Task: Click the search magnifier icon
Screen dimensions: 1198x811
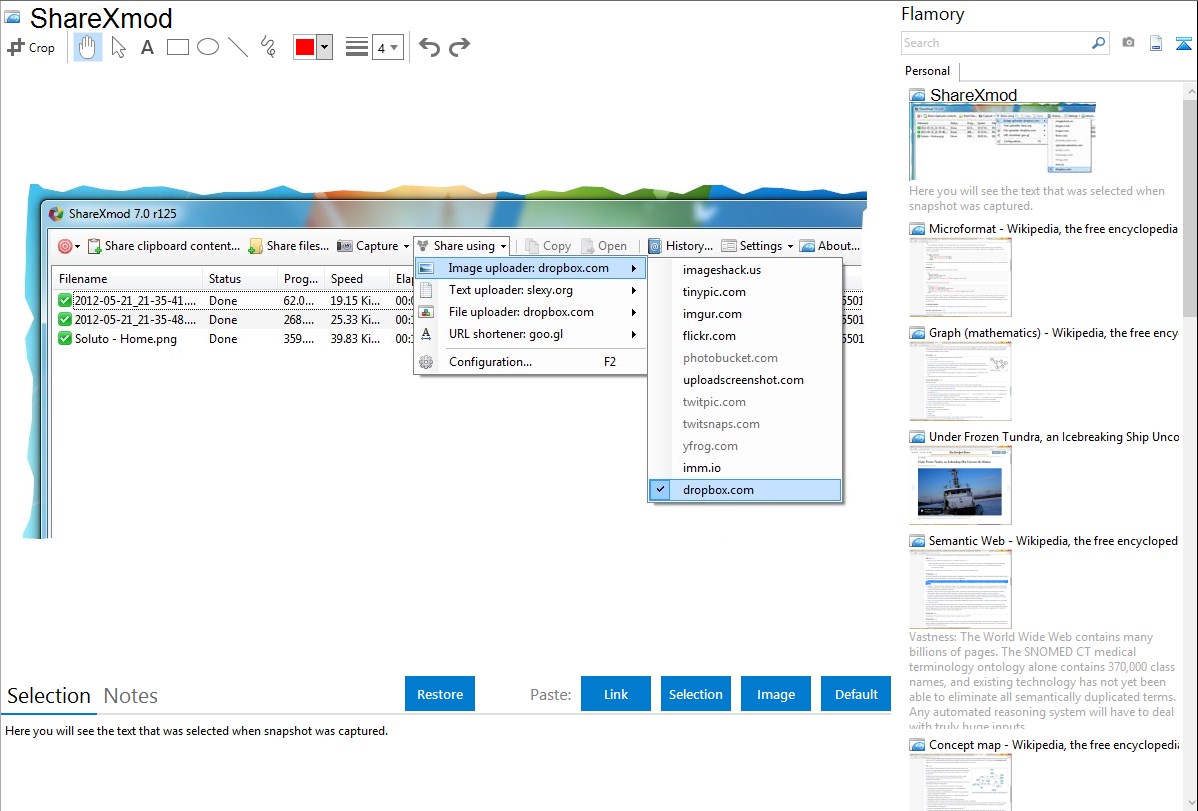Action: [1099, 43]
